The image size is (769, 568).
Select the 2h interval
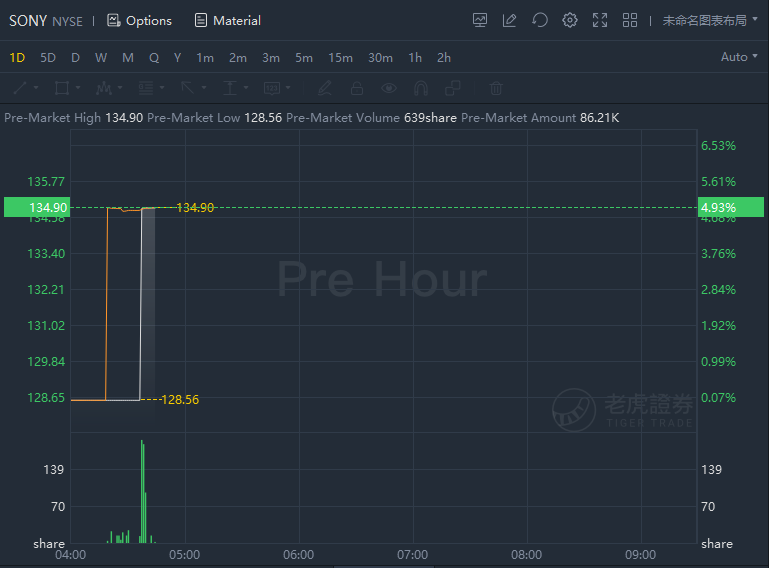444,58
